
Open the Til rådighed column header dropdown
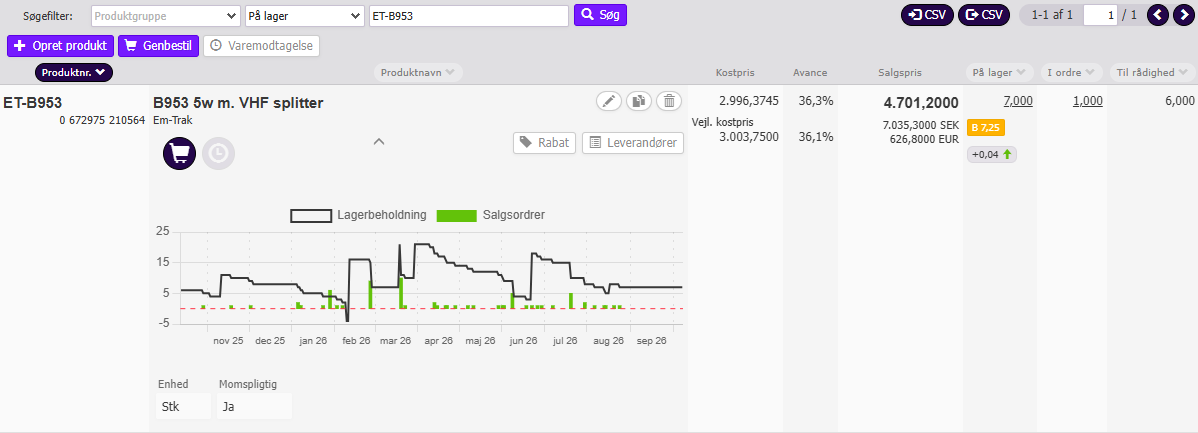tap(1152, 73)
